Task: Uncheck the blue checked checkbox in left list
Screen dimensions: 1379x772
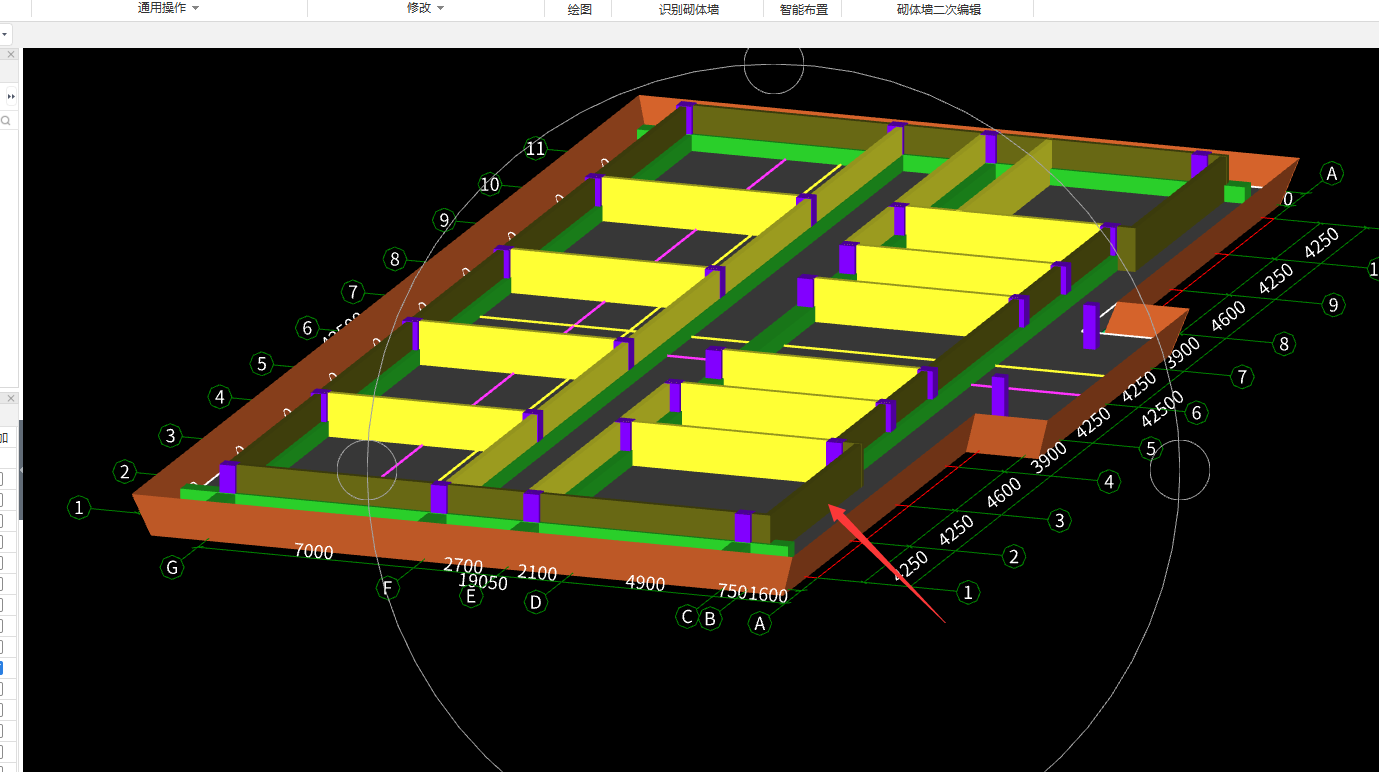Action: pyautogui.click(x=1, y=668)
